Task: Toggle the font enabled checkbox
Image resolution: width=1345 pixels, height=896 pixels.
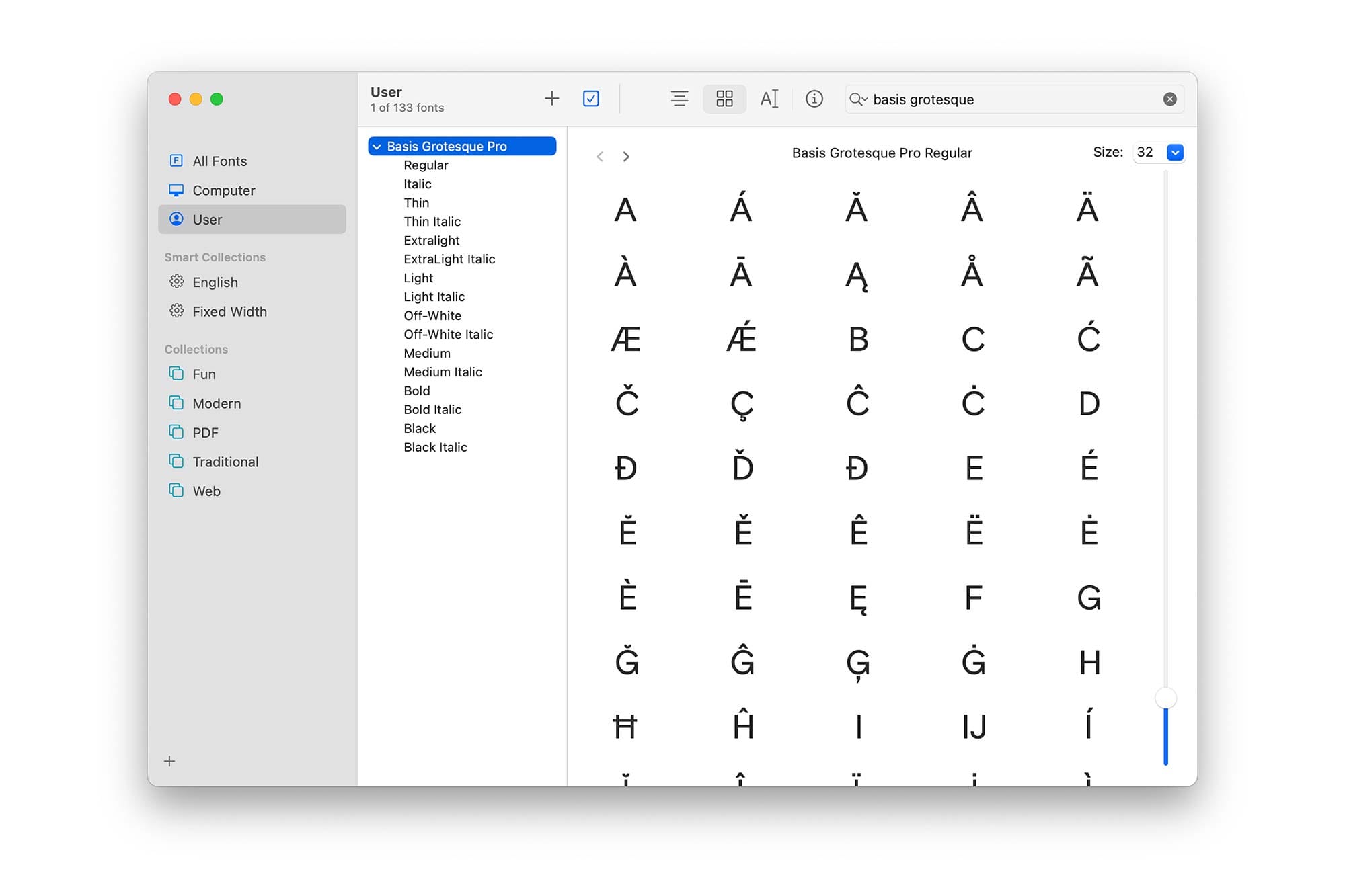Action: coord(591,98)
